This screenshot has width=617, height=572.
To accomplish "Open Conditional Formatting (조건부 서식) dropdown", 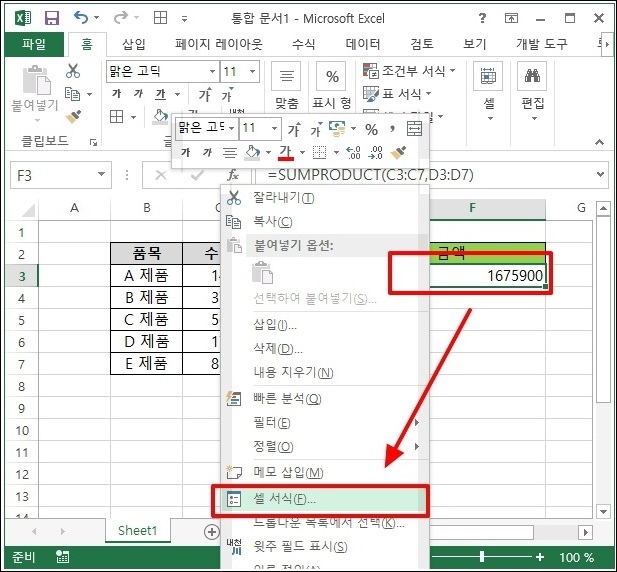I will point(409,71).
